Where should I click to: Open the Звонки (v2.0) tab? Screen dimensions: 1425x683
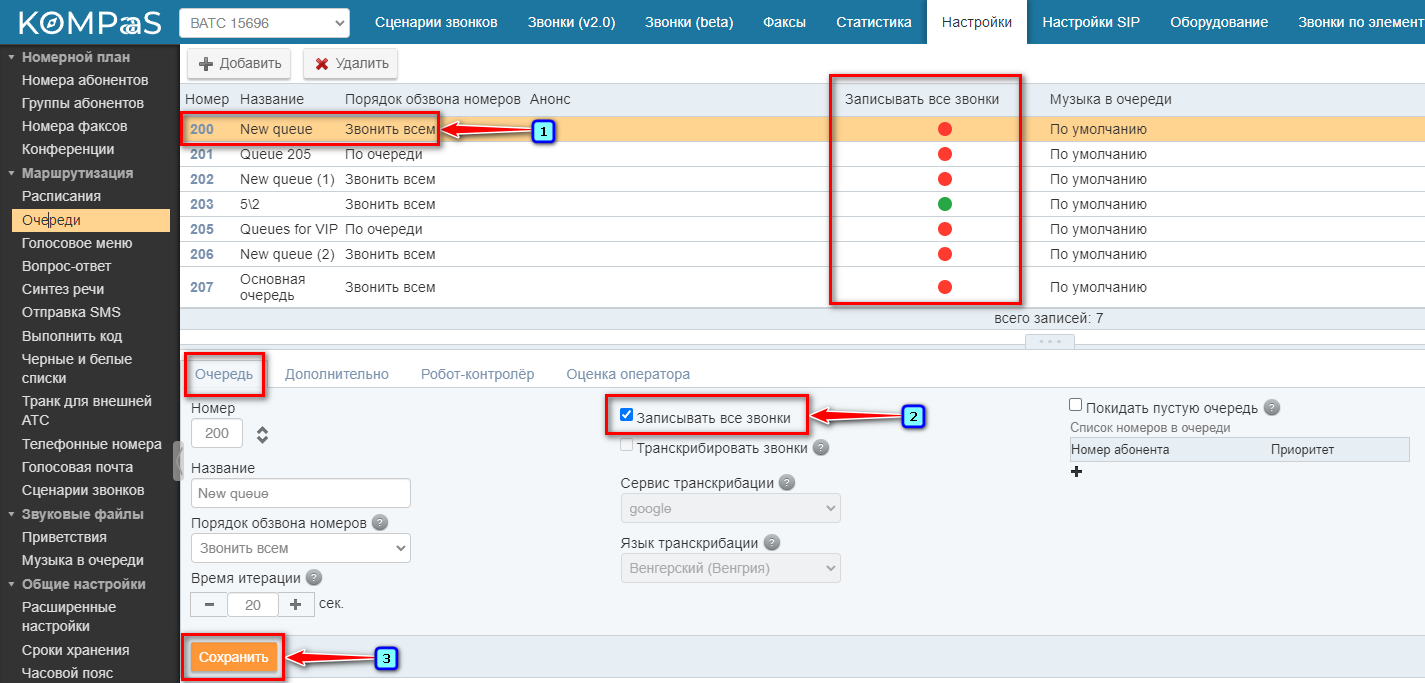pos(571,22)
